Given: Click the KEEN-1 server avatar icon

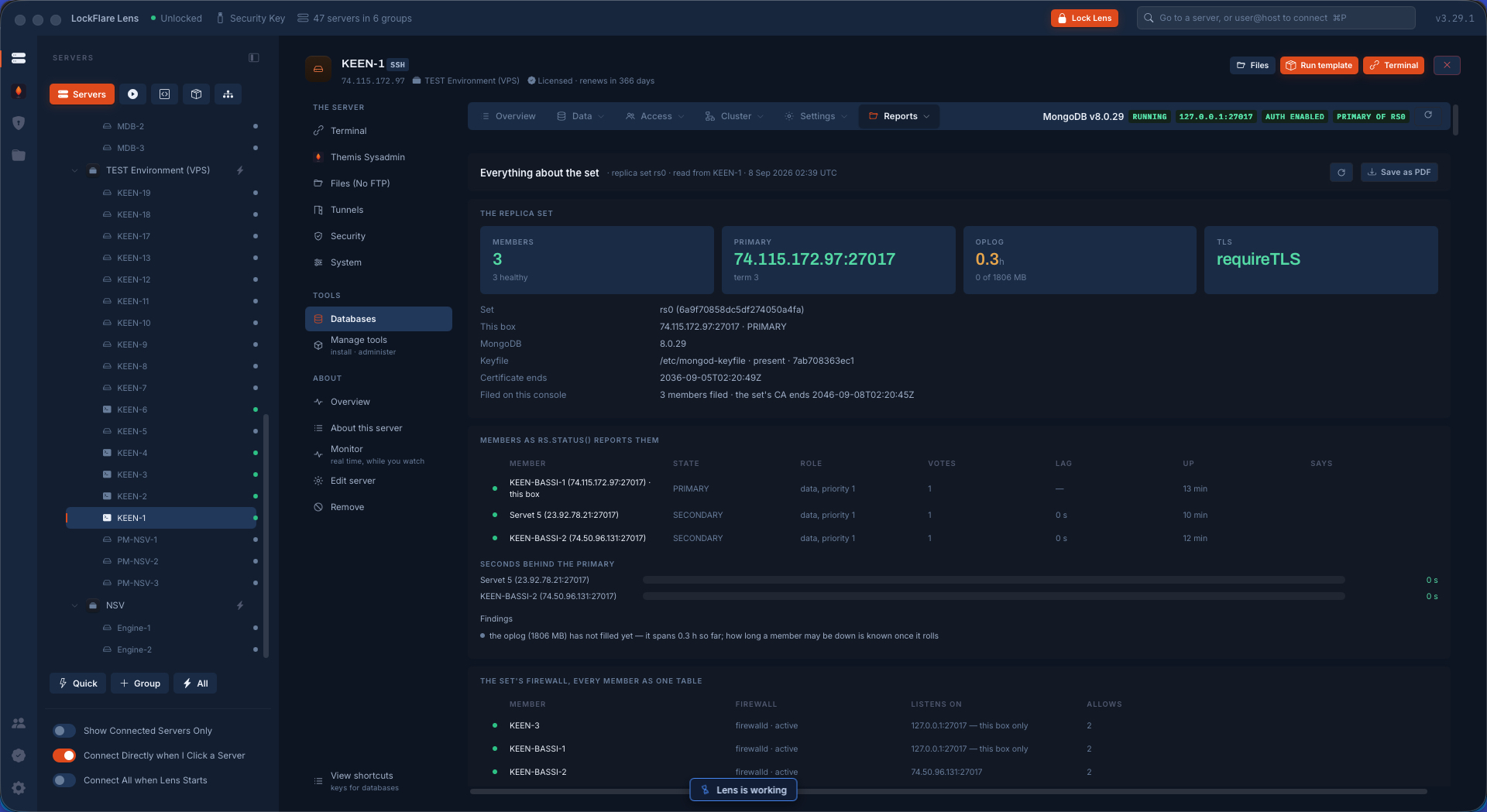Looking at the screenshot, I should click(318, 69).
